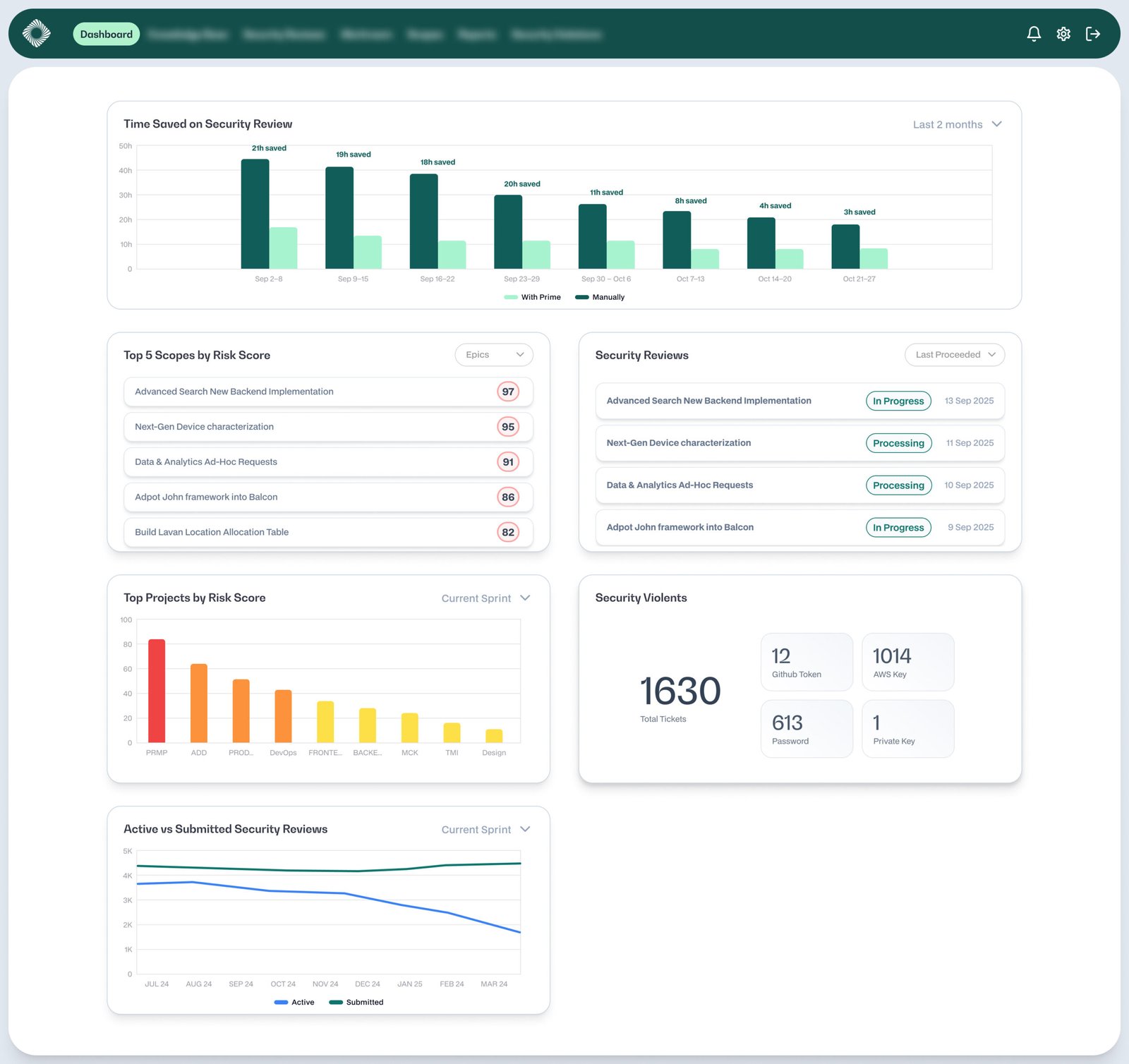
Task: Click the light With Prime bar for Sep 16–22
Action: [x=452, y=255]
